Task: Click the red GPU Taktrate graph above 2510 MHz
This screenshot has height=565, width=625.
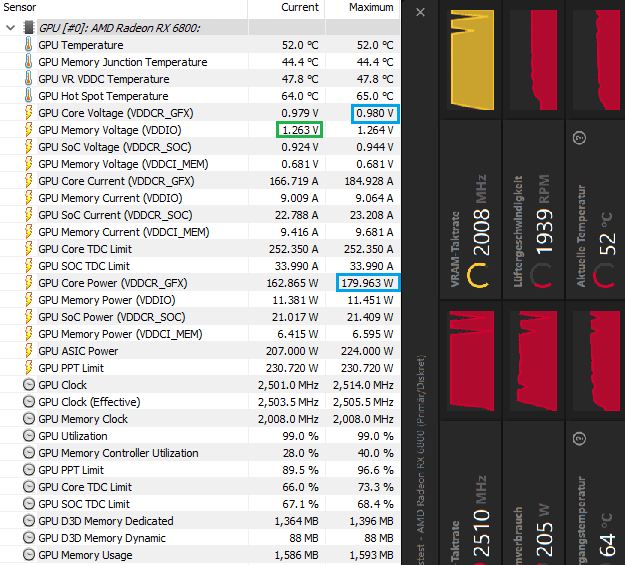Action: point(472,361)
